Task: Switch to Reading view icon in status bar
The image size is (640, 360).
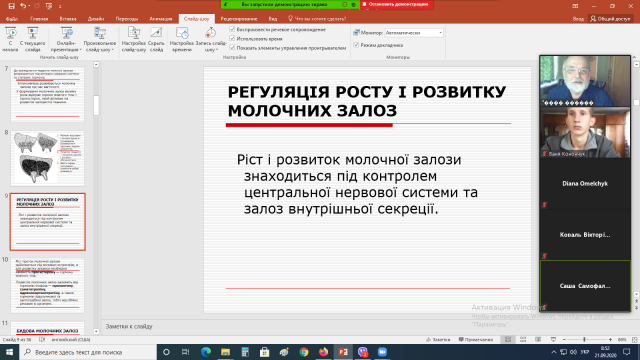Action: [538, 340]
